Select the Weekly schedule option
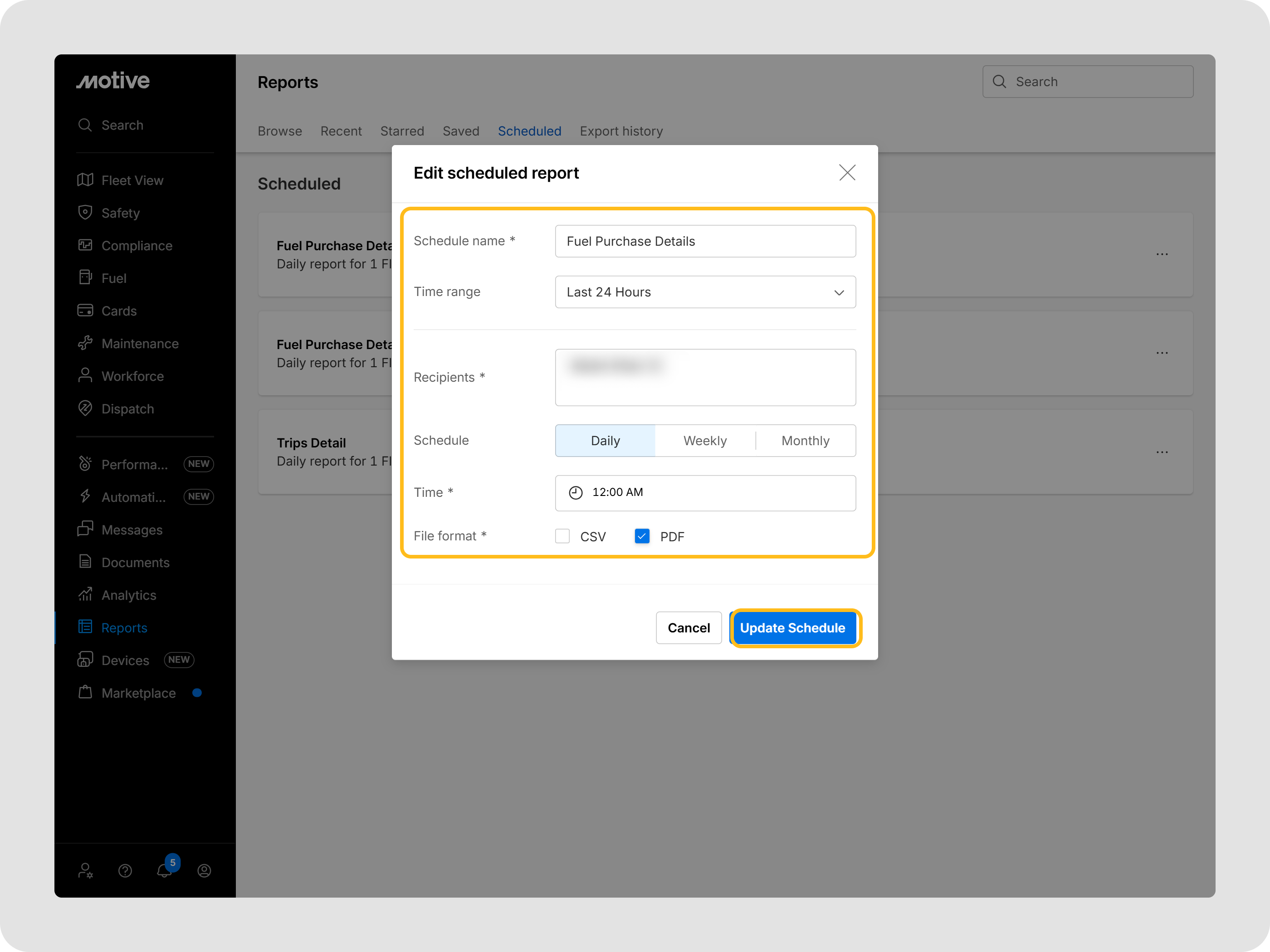The height and width of the screenshot is (952, 1270). pyautogui.click(x=704, y=441)
